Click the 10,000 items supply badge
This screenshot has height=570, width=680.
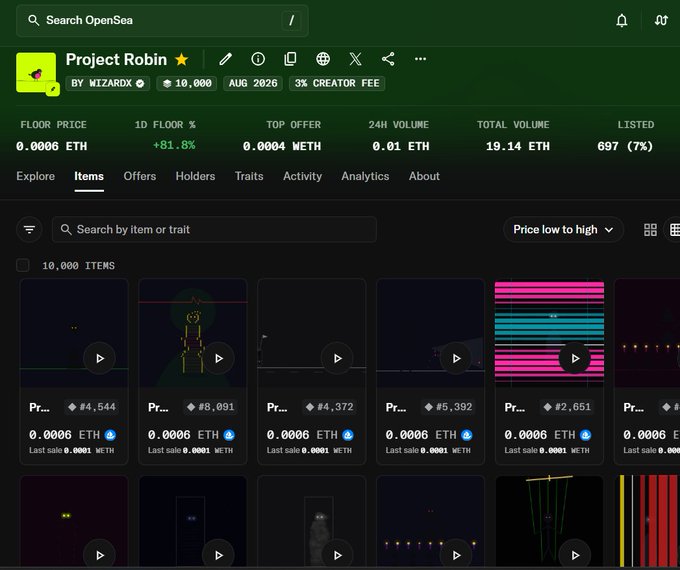pyautogui.click(x=187, y=83)
